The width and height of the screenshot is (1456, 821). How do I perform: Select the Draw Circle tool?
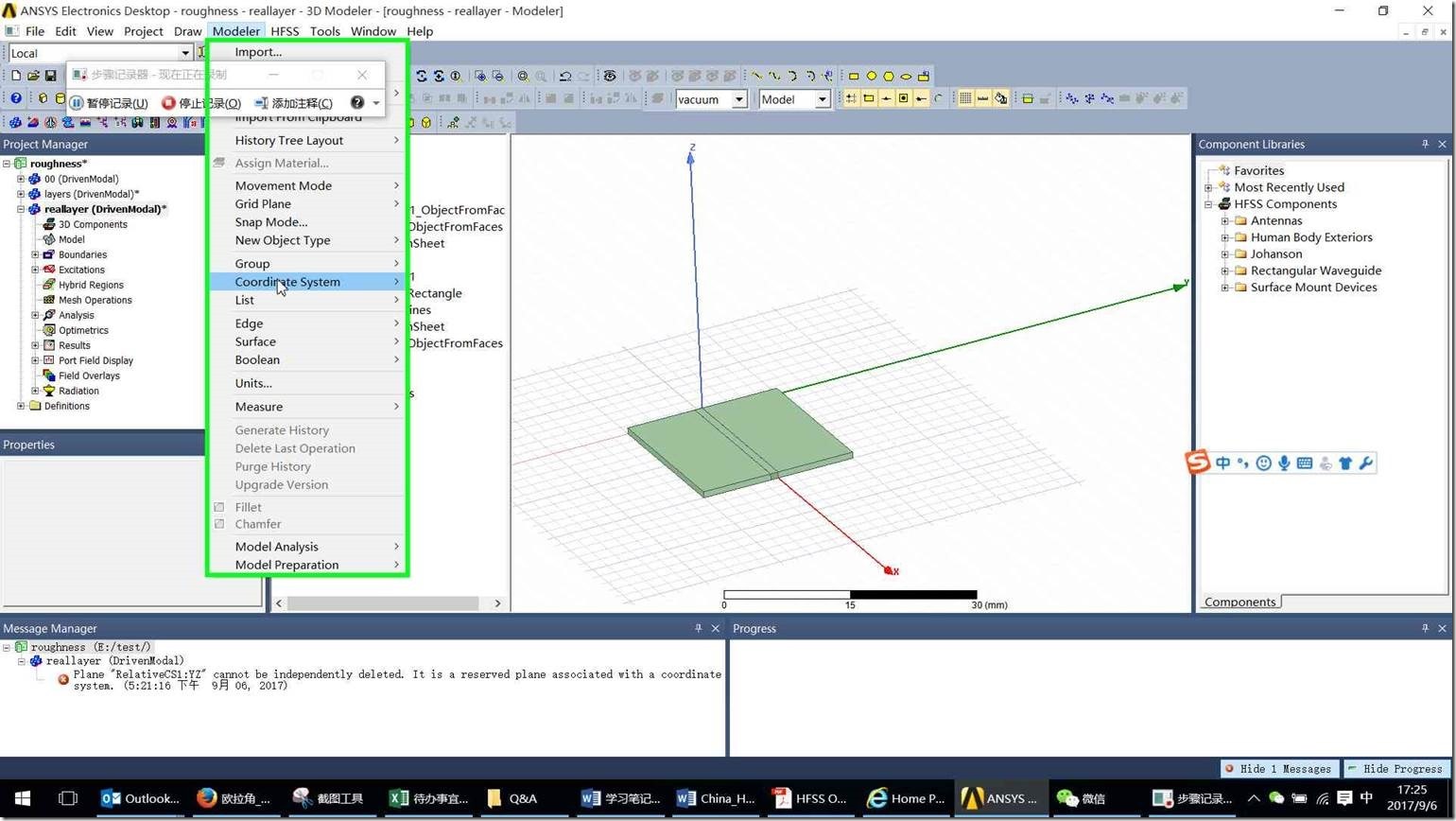click(872, 76)
